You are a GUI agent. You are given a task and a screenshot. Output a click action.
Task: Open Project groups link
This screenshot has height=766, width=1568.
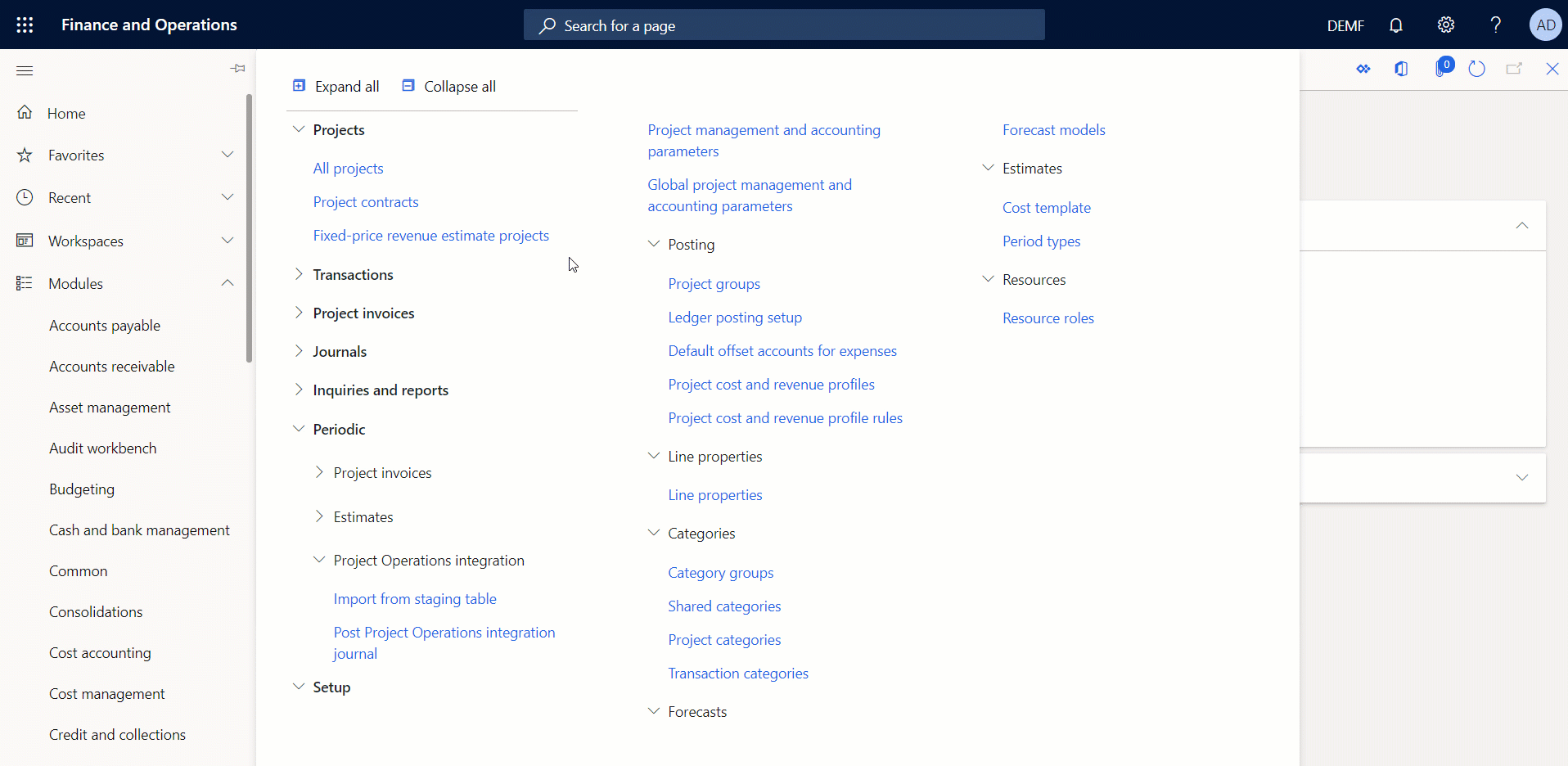[x=714, y=284]
